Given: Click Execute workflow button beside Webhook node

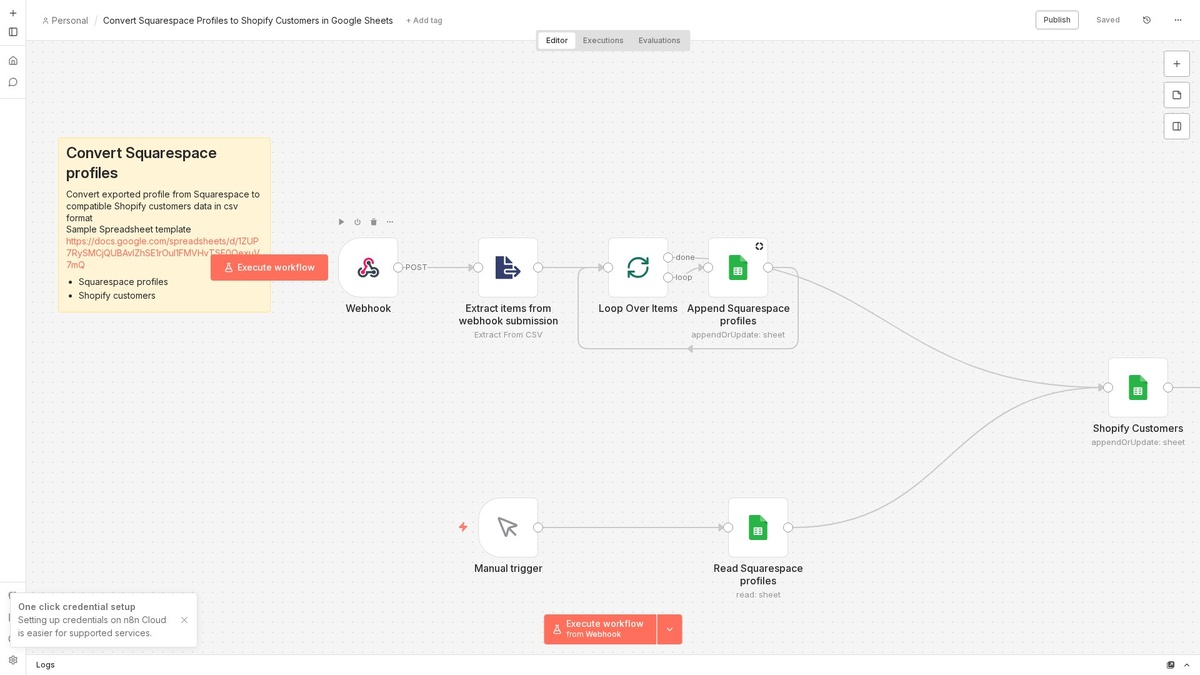Looking at the screenshot, I should click(269, 267).
